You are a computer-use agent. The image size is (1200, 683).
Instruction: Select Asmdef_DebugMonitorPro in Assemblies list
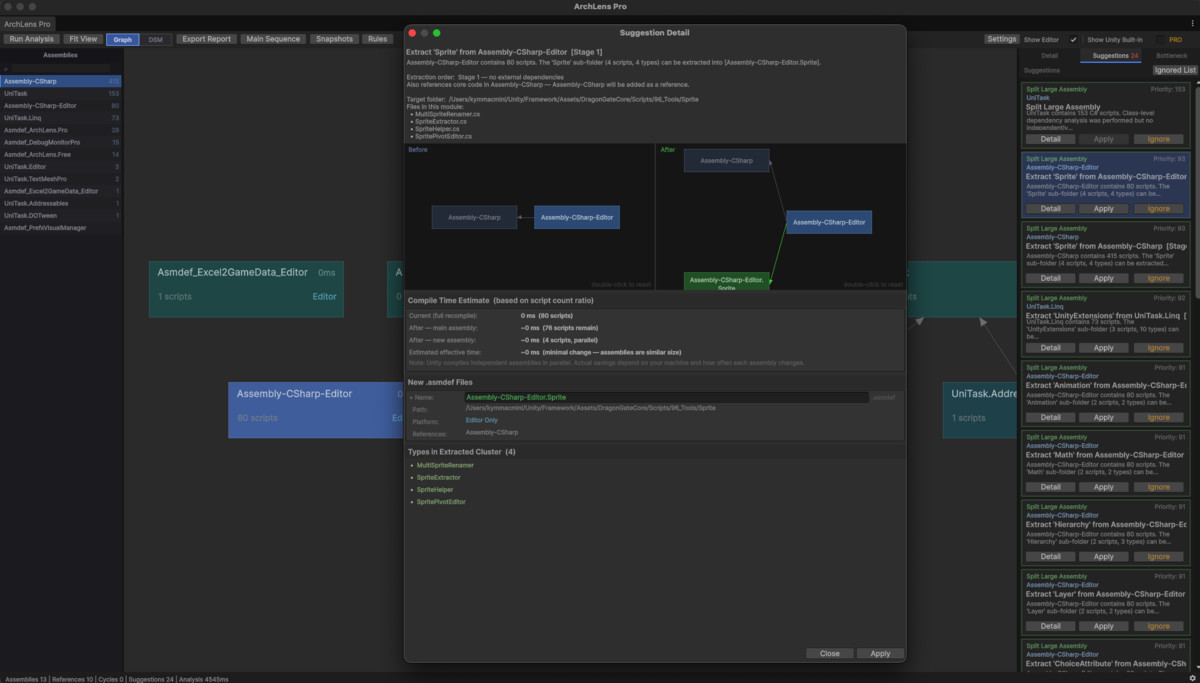click(61, 142)
